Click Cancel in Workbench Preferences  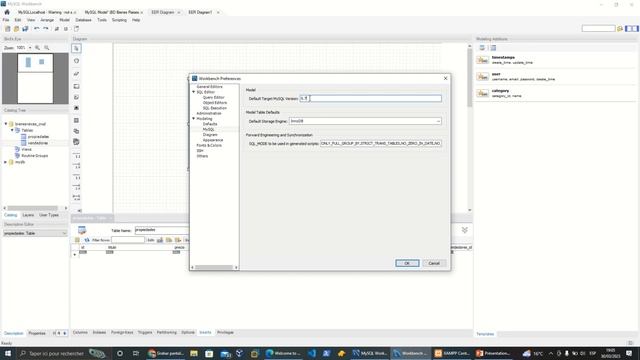pos(434,263)
